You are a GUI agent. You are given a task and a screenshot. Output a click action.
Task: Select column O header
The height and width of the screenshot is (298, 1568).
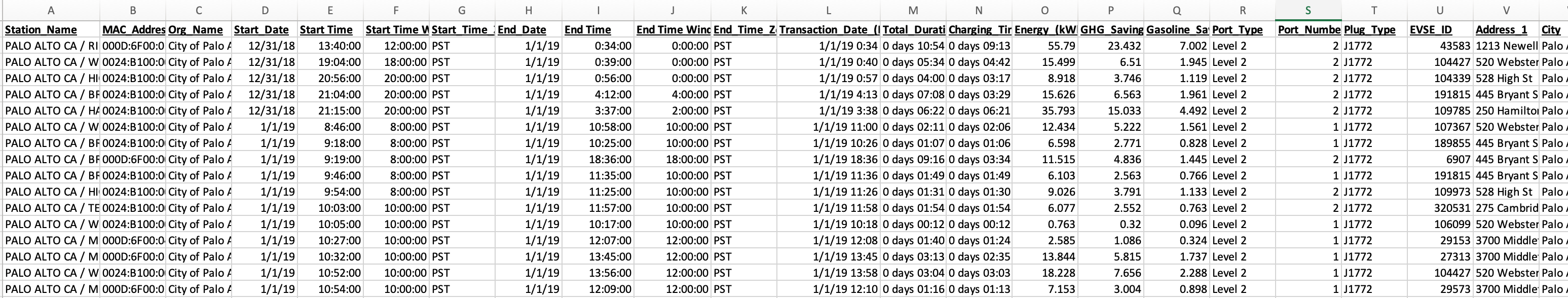1044,10
